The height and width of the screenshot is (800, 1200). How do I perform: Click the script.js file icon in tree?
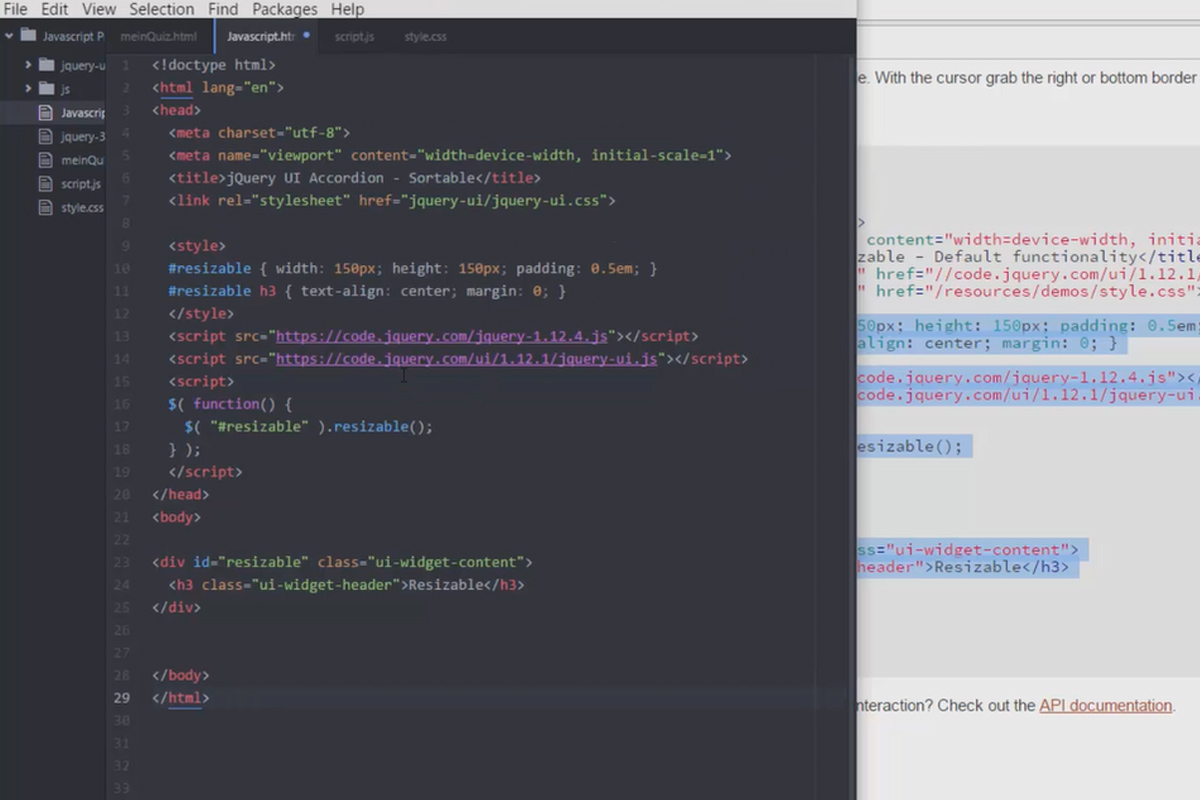tap(45, 184)
